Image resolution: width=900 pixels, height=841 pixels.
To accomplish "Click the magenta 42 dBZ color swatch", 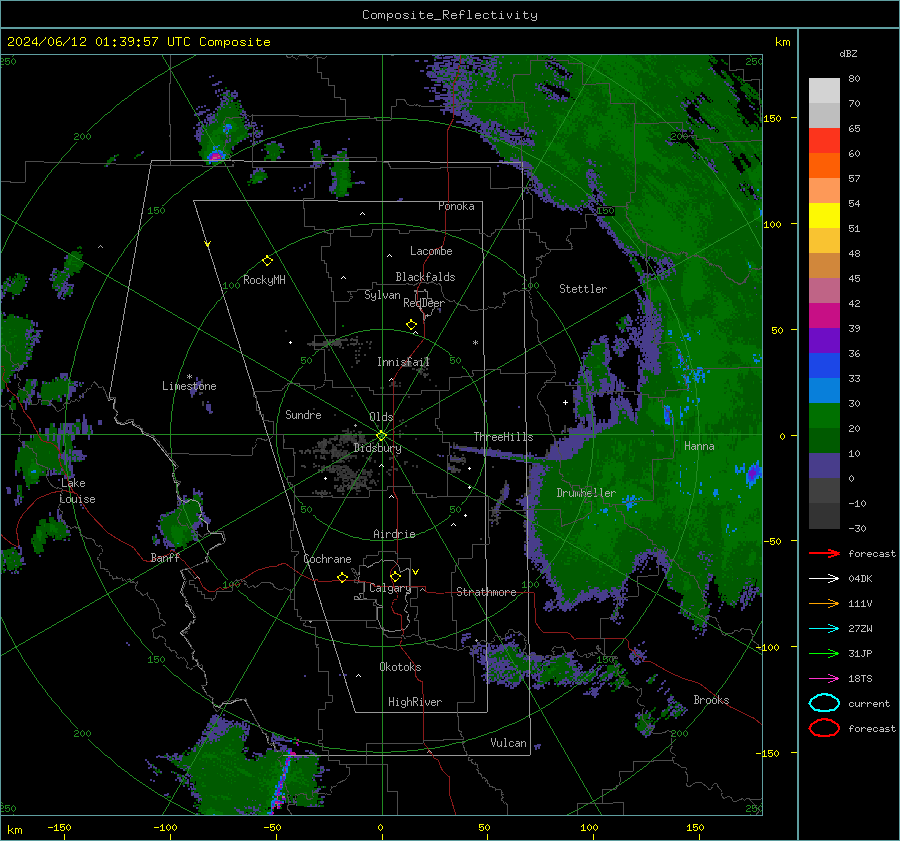I will coord(824,316).
